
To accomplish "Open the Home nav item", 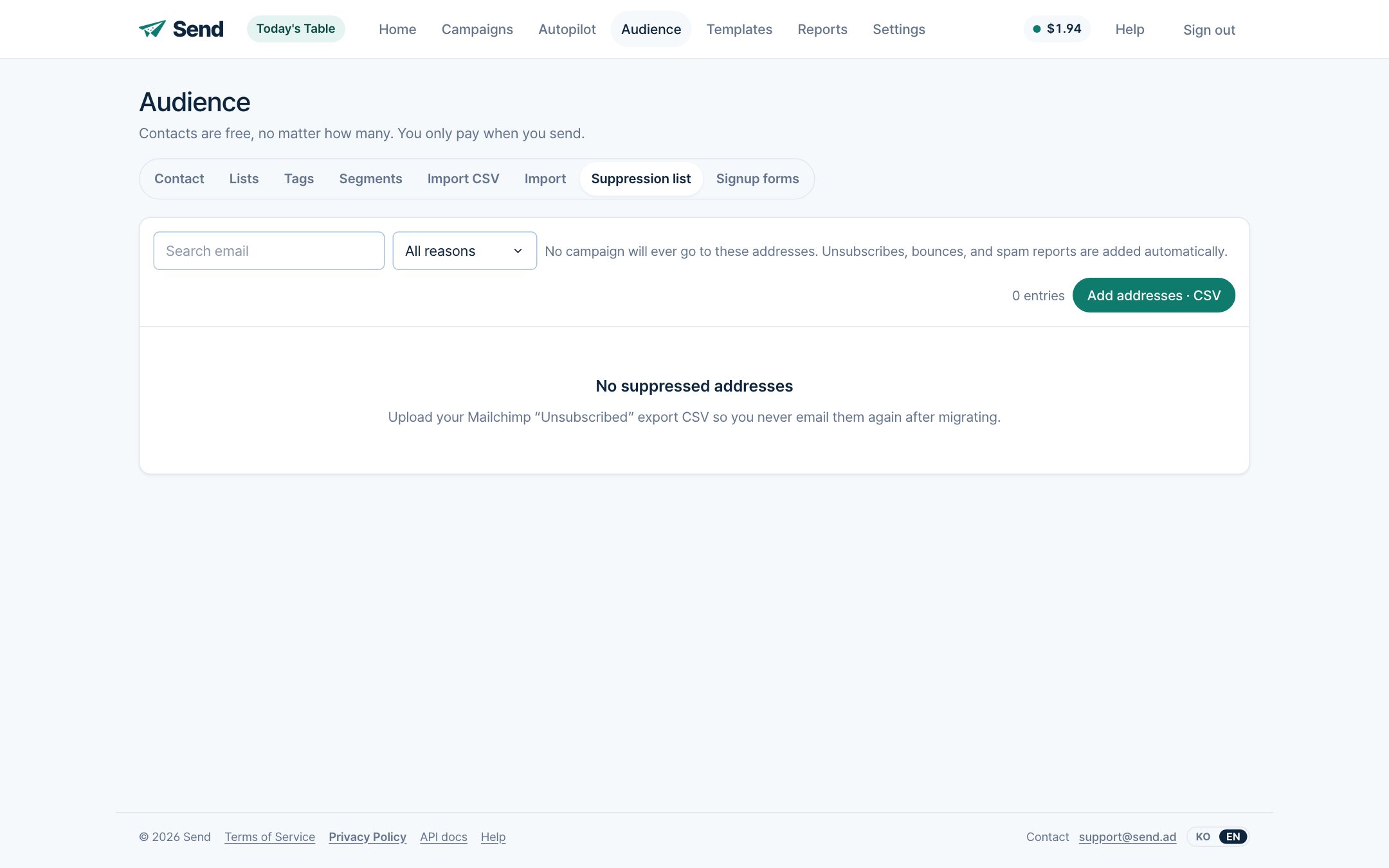I will [x=397, y=29].
